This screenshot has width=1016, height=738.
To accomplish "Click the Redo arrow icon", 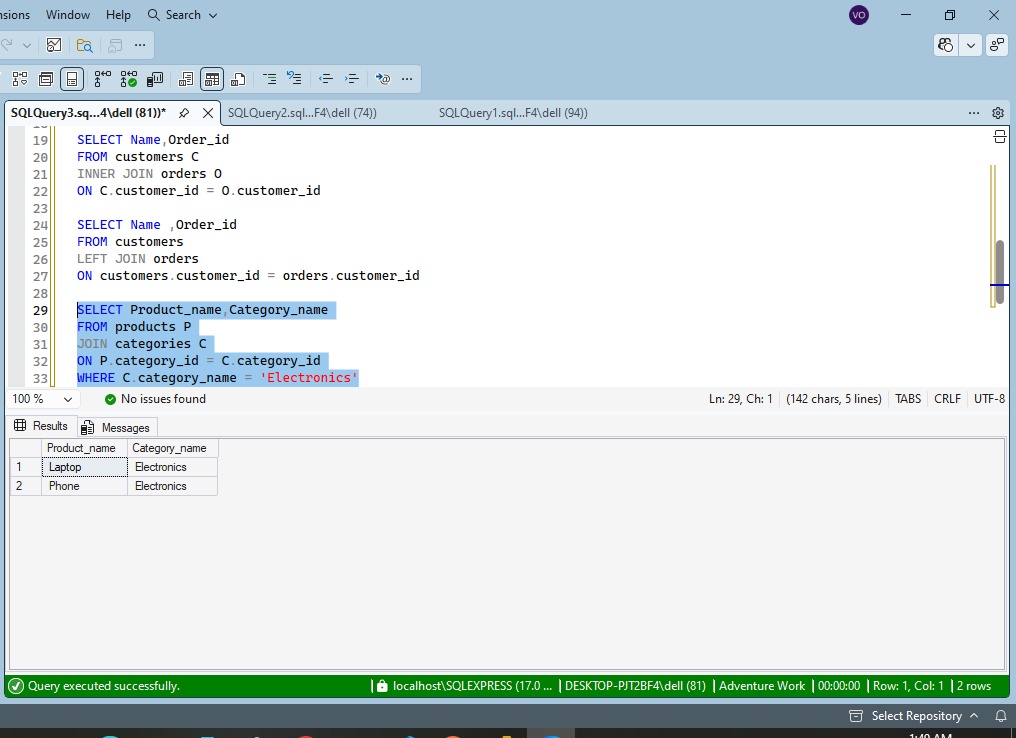I will 7,45.
